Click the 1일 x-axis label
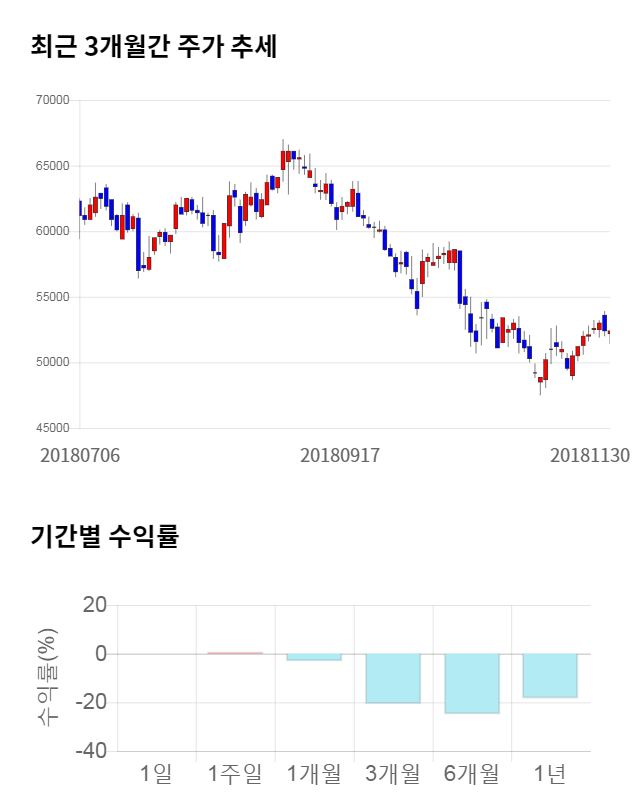 156,773
